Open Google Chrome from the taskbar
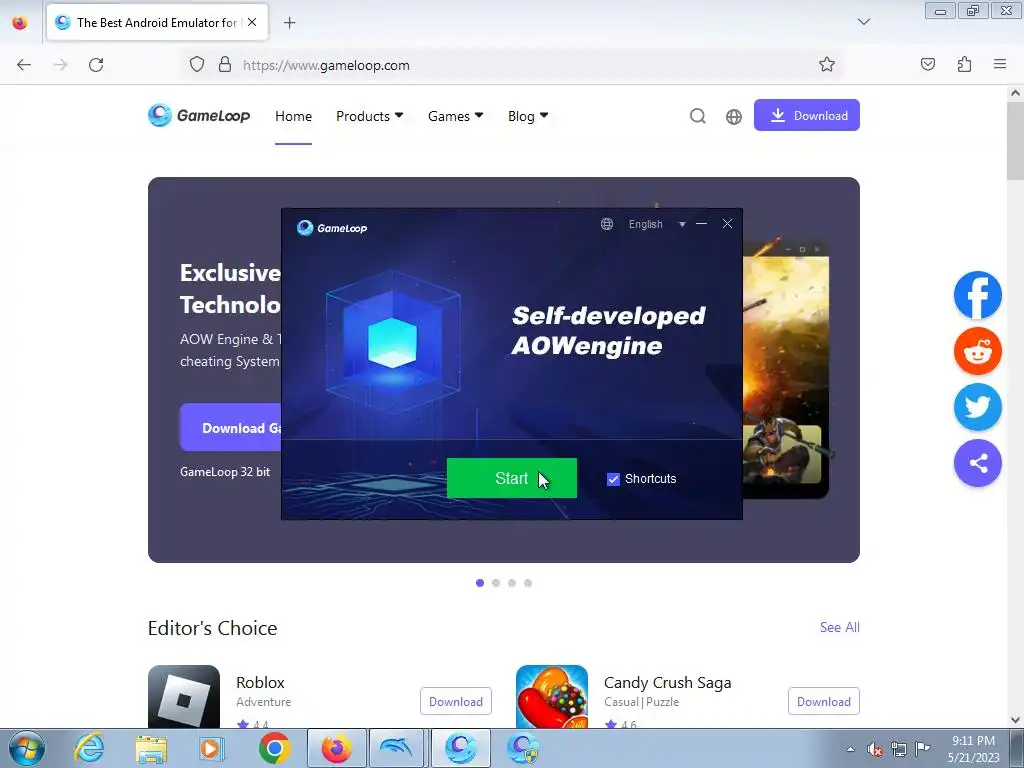 pos(274,748)
